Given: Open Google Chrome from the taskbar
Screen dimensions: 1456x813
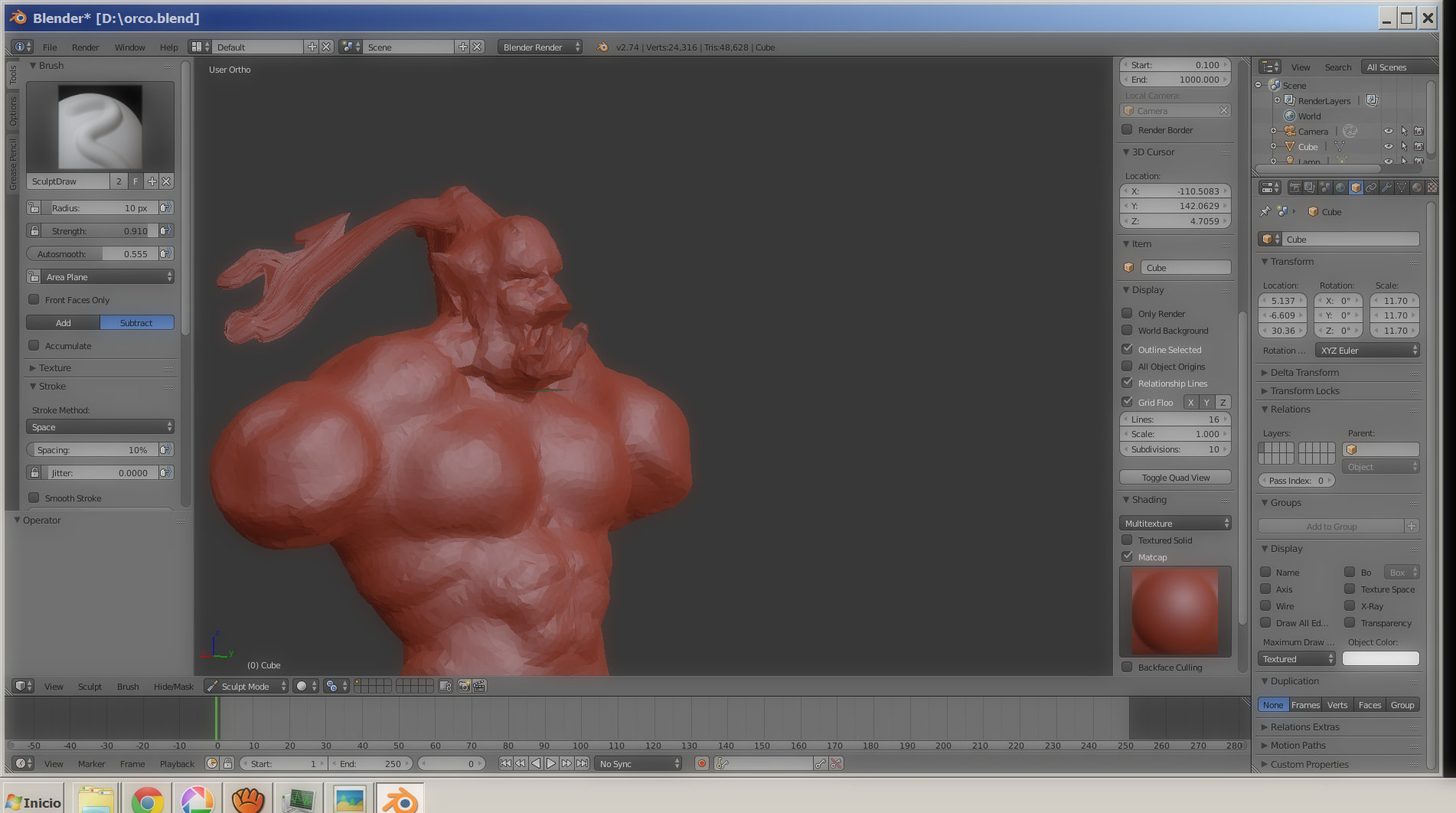Looking at the screenshot, I should pos(147,800).
